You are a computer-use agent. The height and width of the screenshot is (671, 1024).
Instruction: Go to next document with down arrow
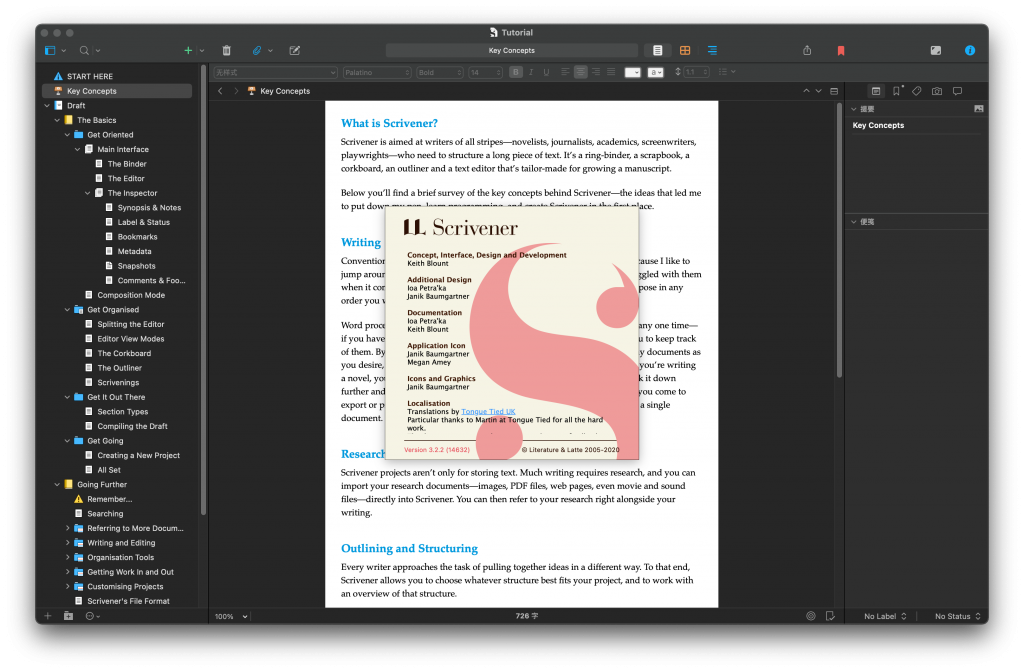[x=818, y=91]
